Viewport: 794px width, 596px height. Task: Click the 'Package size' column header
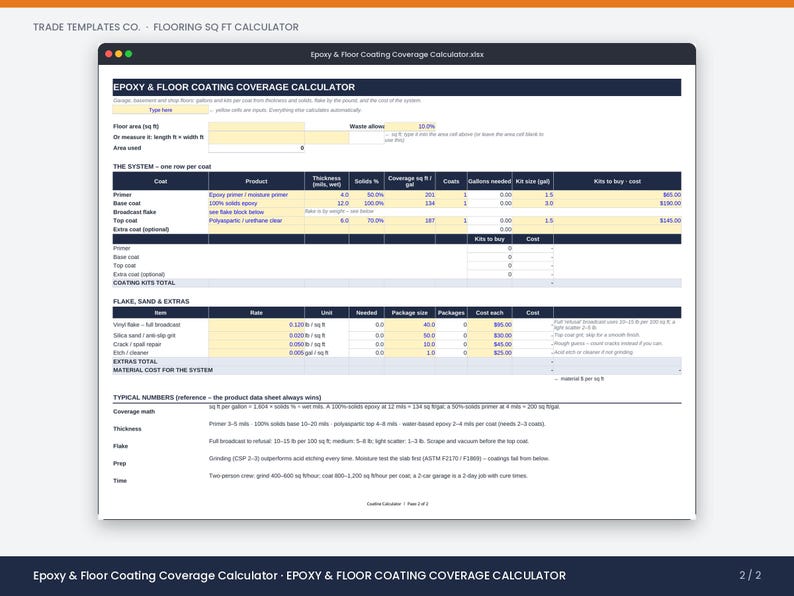(x=410, y=313)
